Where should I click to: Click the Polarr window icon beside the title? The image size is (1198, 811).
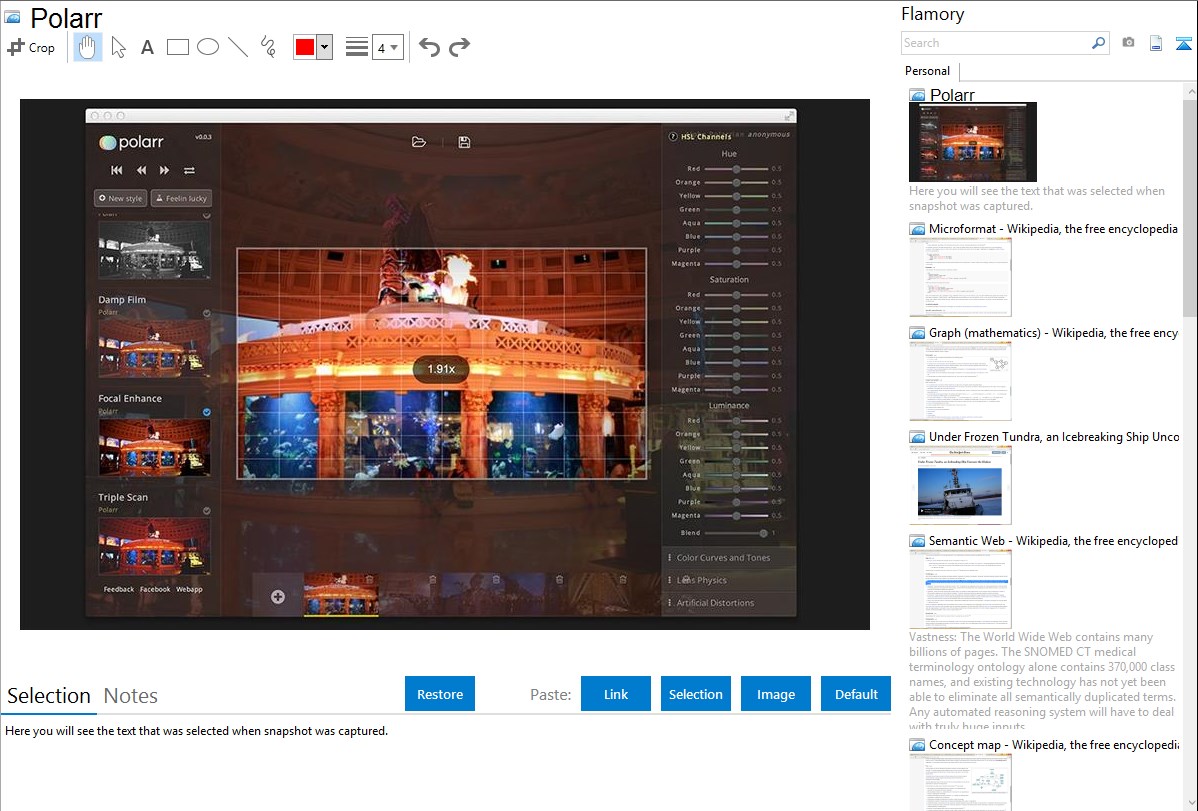[12, 16]
